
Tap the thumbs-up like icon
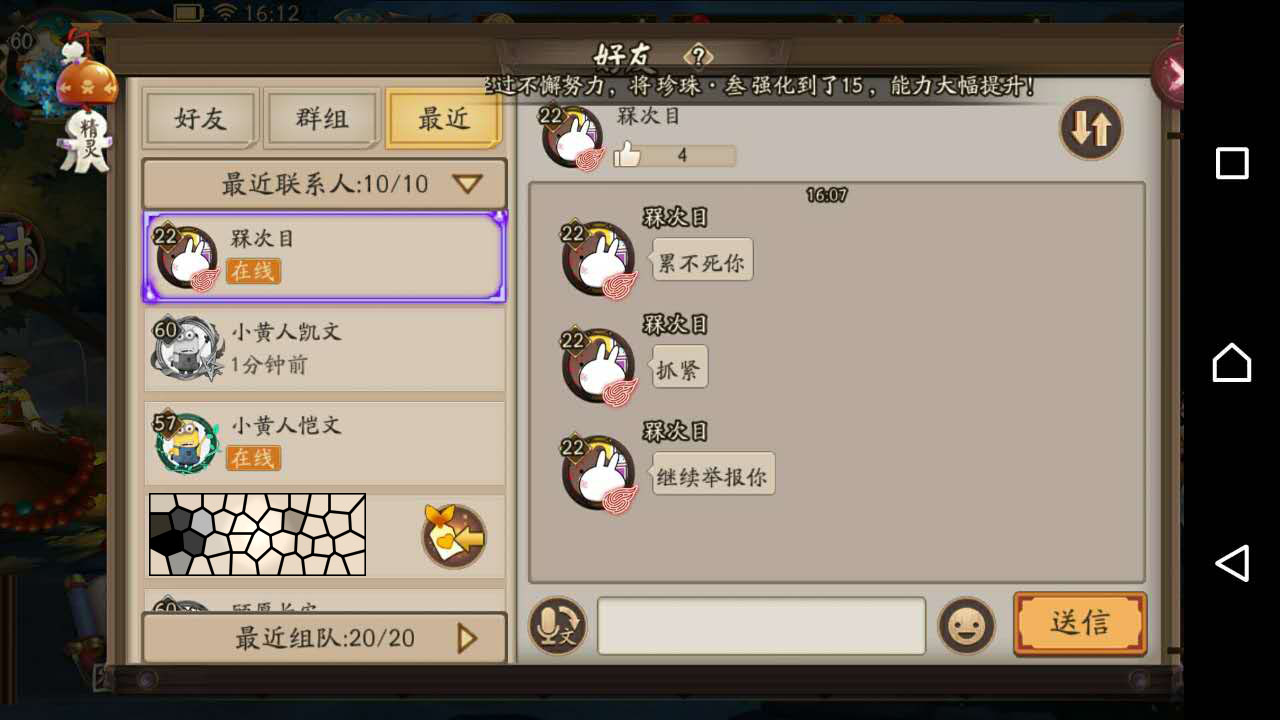point(627,154)
